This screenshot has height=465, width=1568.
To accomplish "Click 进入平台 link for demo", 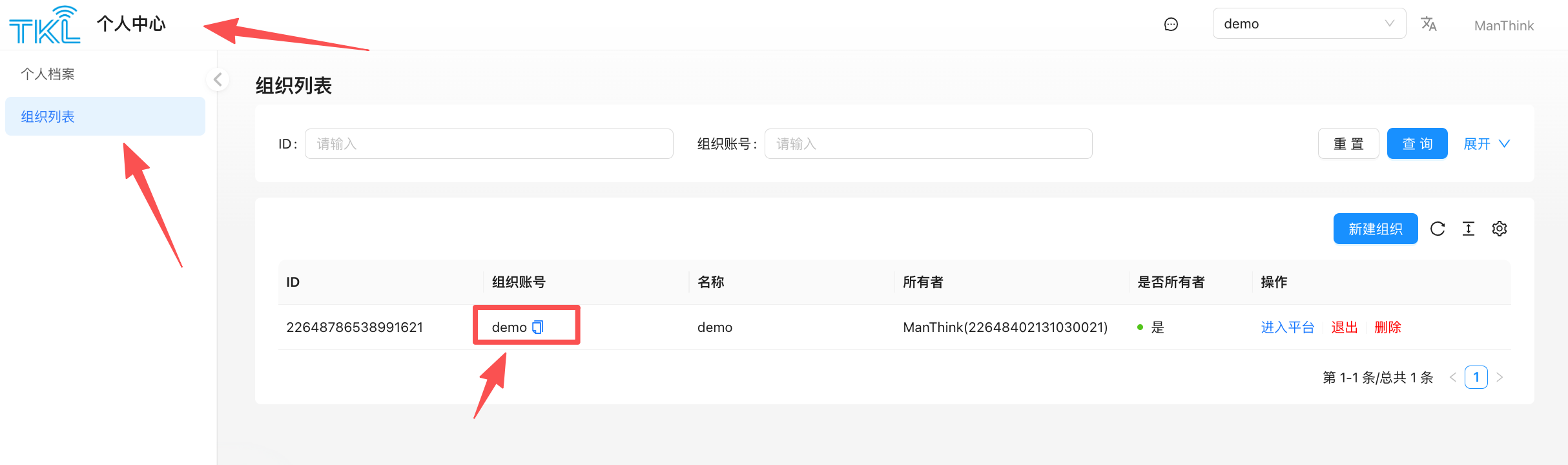I will [1287, 327].
